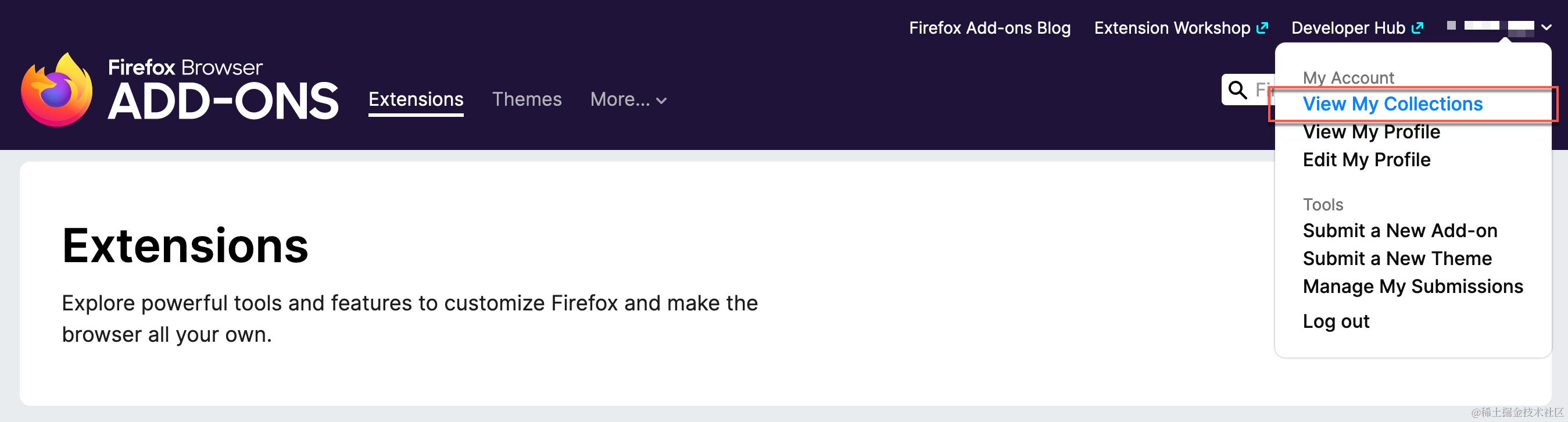Select Submit a New Add-on
Viewport: 1568px width, 422px height.
[1400, 231]
